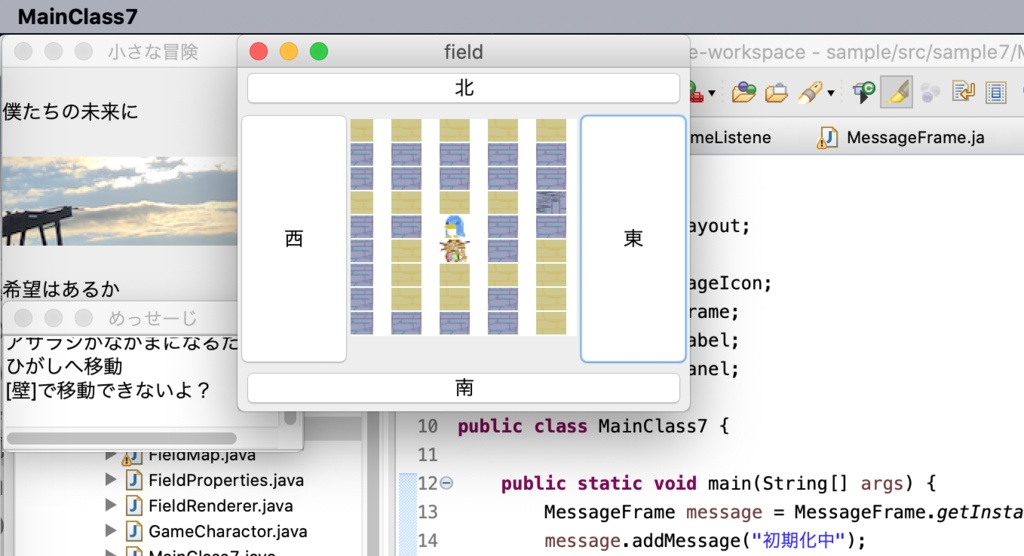Image resolution: width=1024 pixels, height=556 pixels.
Task: Click the green zoom button of the field window
Action: (x=319, y=52)
